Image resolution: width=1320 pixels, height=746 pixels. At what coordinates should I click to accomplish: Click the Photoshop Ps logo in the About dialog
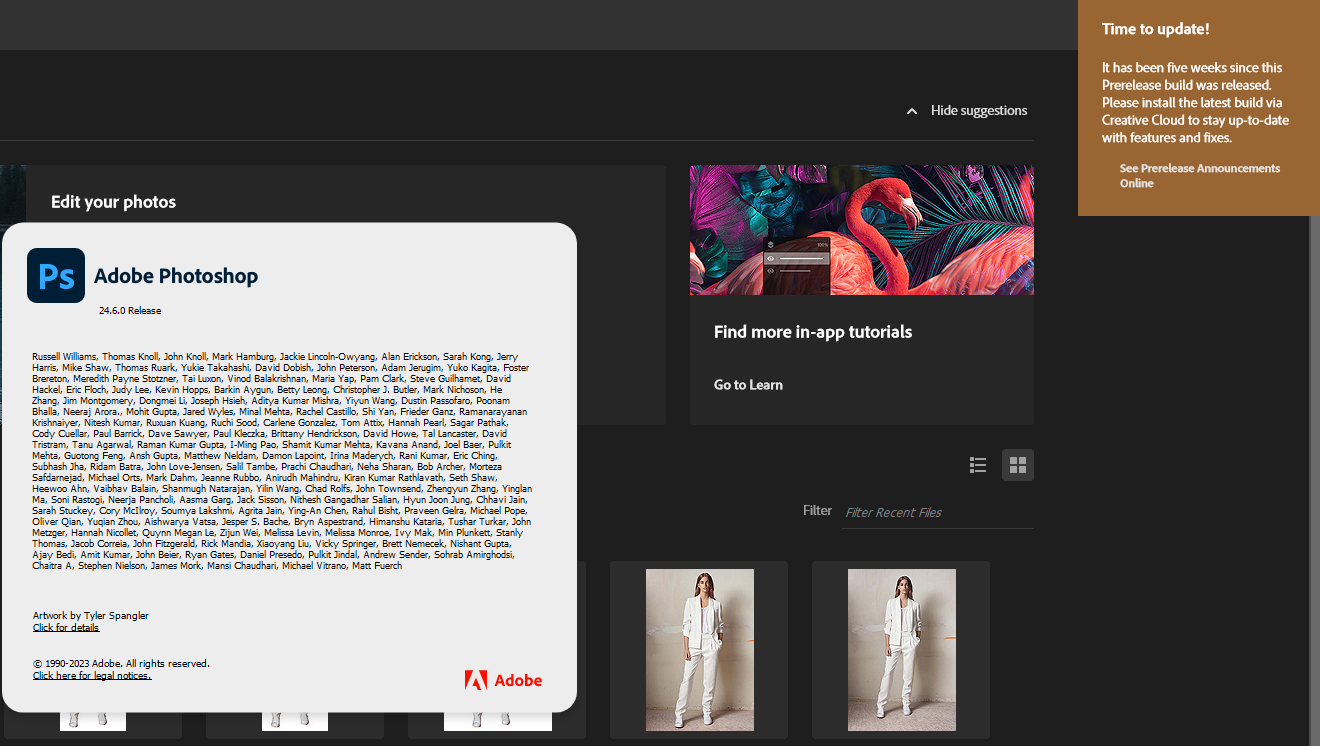click(56, 275)
